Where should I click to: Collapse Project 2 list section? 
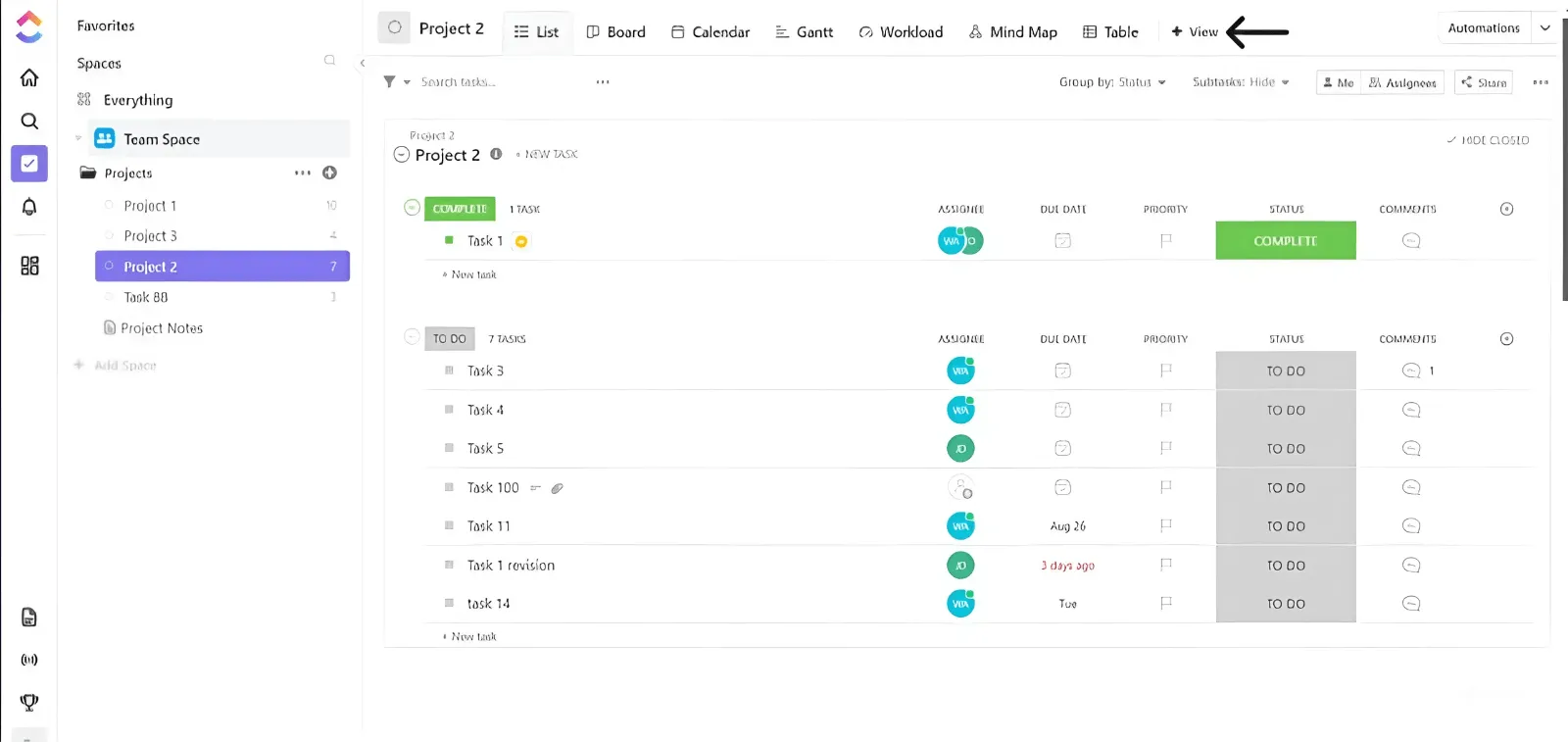coord(402,154)
